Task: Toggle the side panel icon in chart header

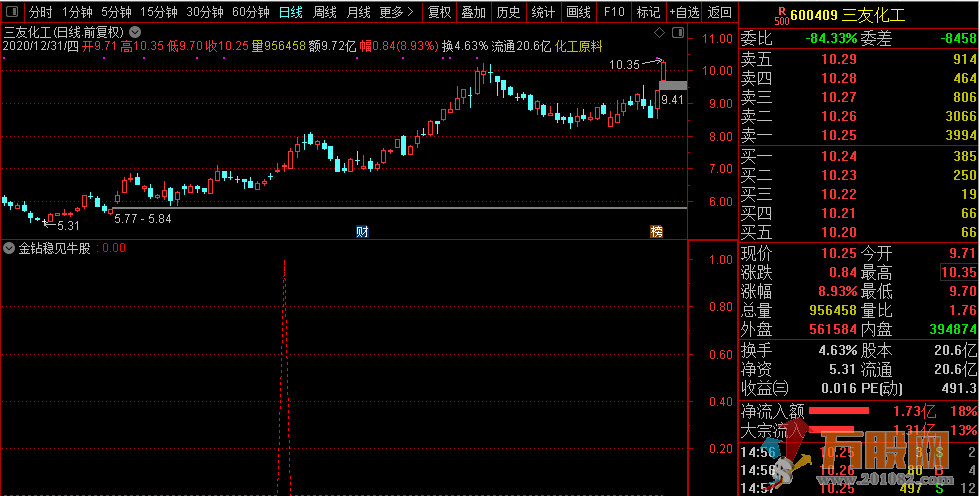Action: pos(678,32)
